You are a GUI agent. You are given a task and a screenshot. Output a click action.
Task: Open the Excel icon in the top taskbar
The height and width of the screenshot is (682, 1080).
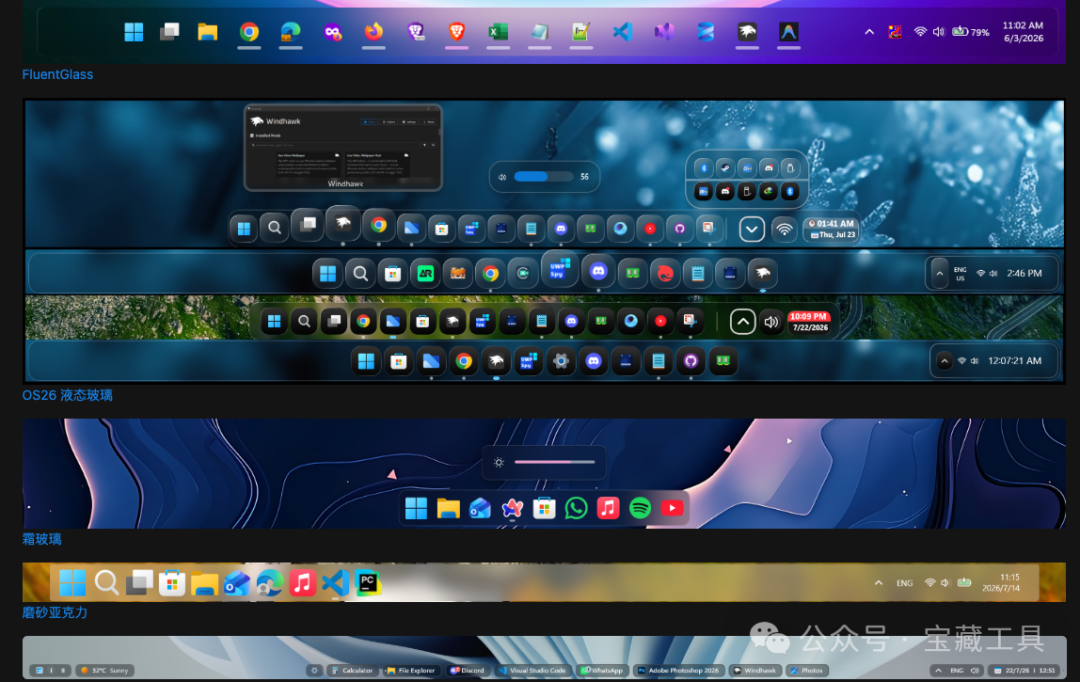point(498,32)
